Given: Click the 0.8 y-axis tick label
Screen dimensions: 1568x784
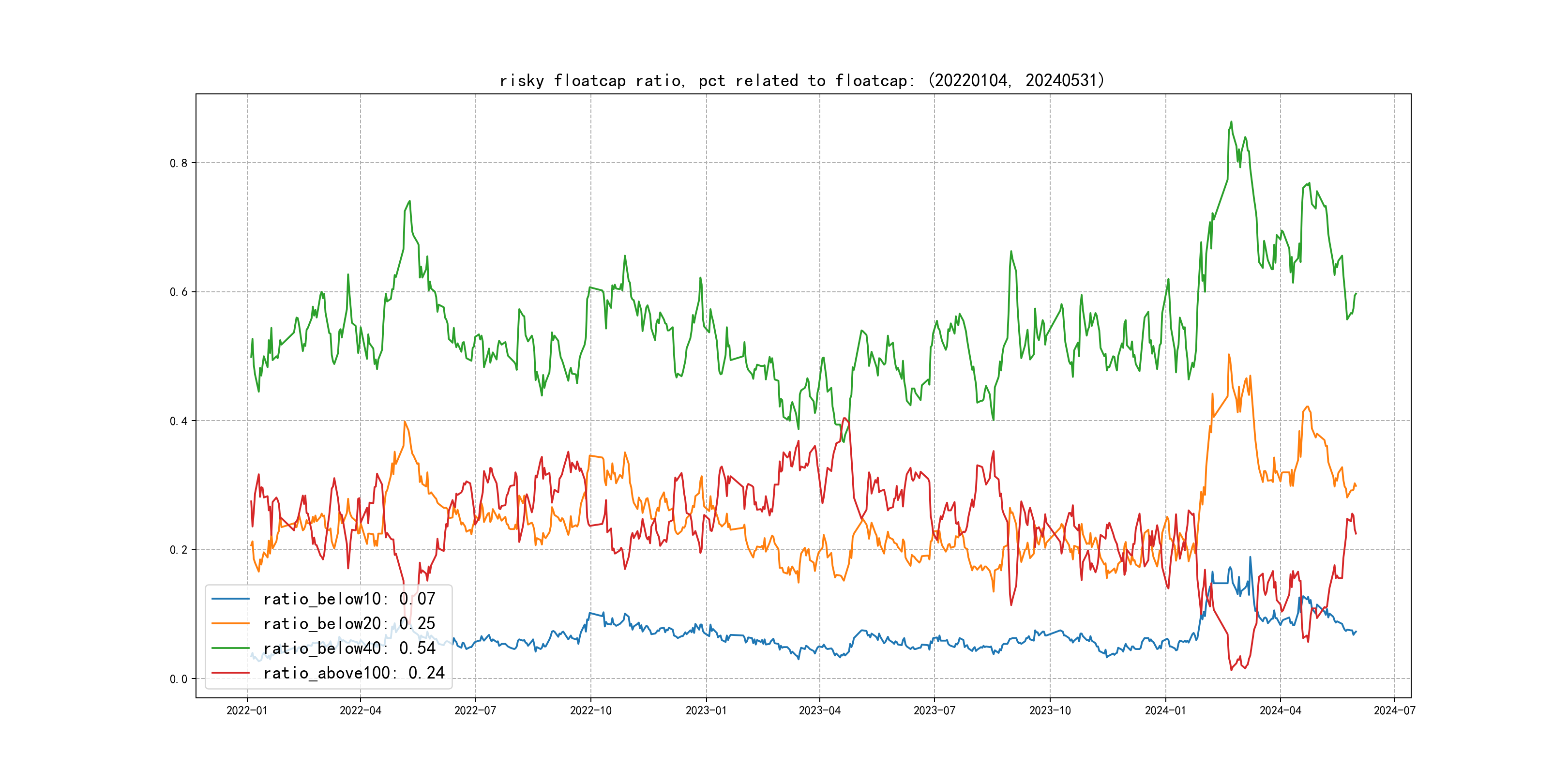Looking at the screenshot, I should point(179,163).
